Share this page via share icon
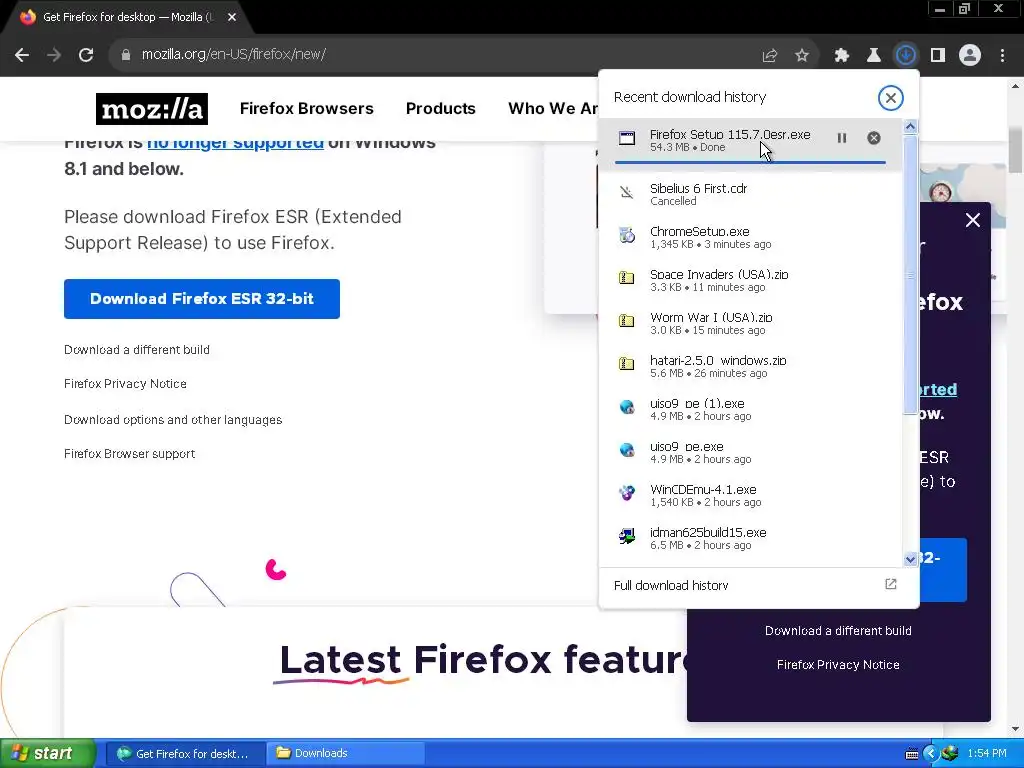 click(x=770, y=56)
